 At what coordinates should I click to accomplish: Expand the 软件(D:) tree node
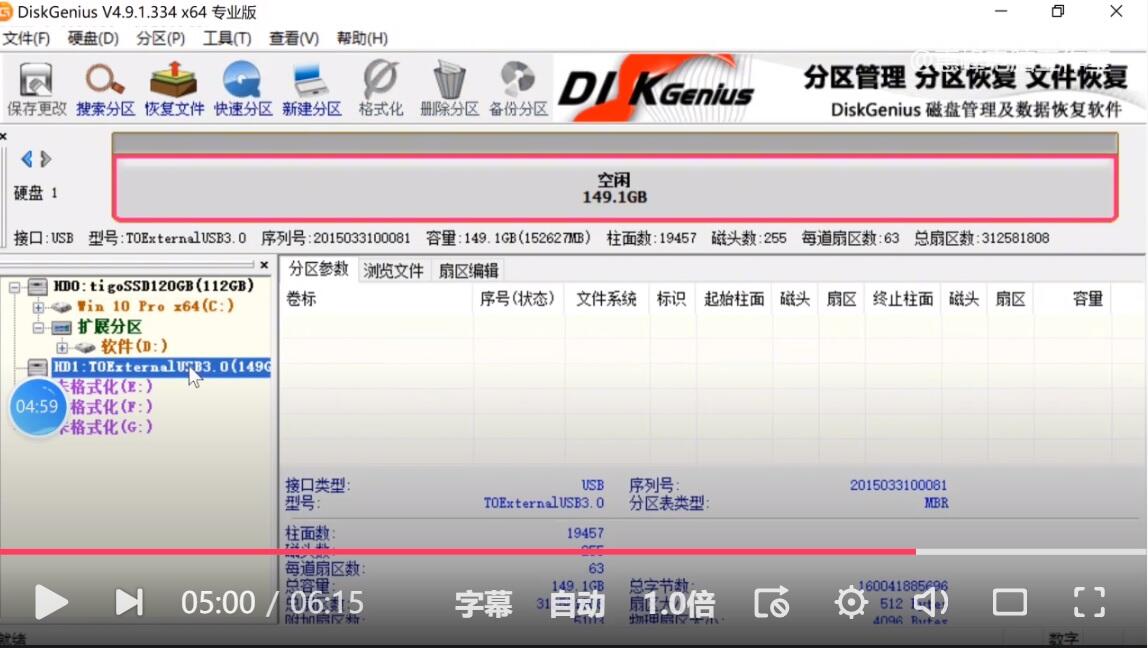pyautogui.click(x=62, y=347)
